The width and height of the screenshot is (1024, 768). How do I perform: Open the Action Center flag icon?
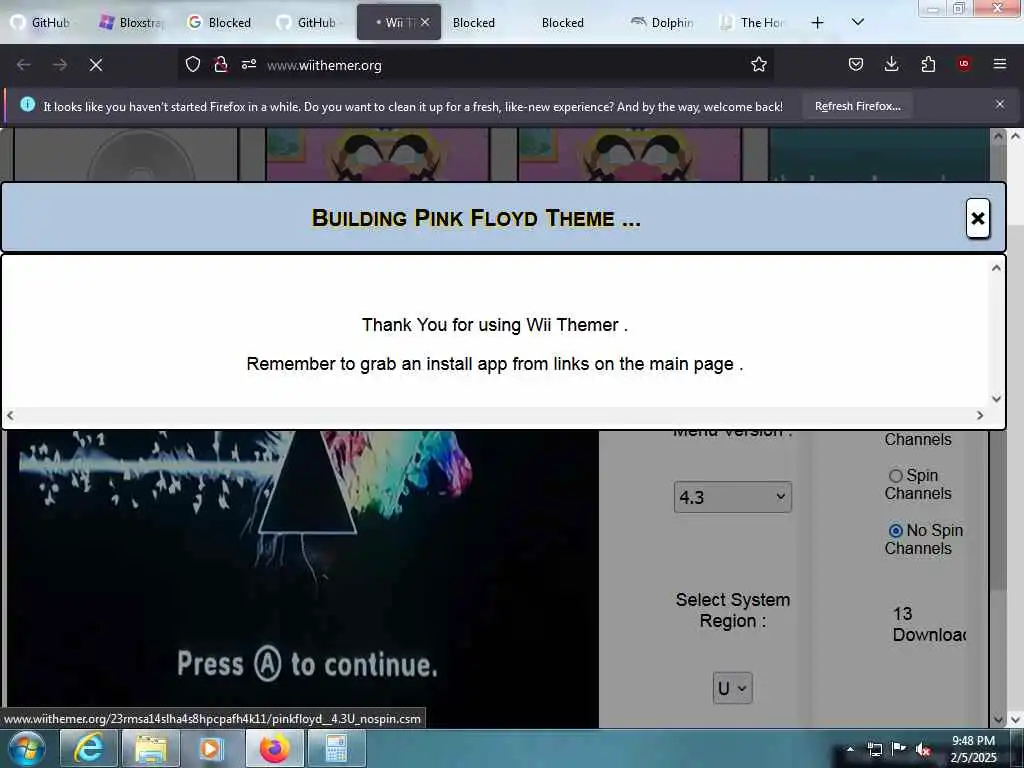(899, 749)
